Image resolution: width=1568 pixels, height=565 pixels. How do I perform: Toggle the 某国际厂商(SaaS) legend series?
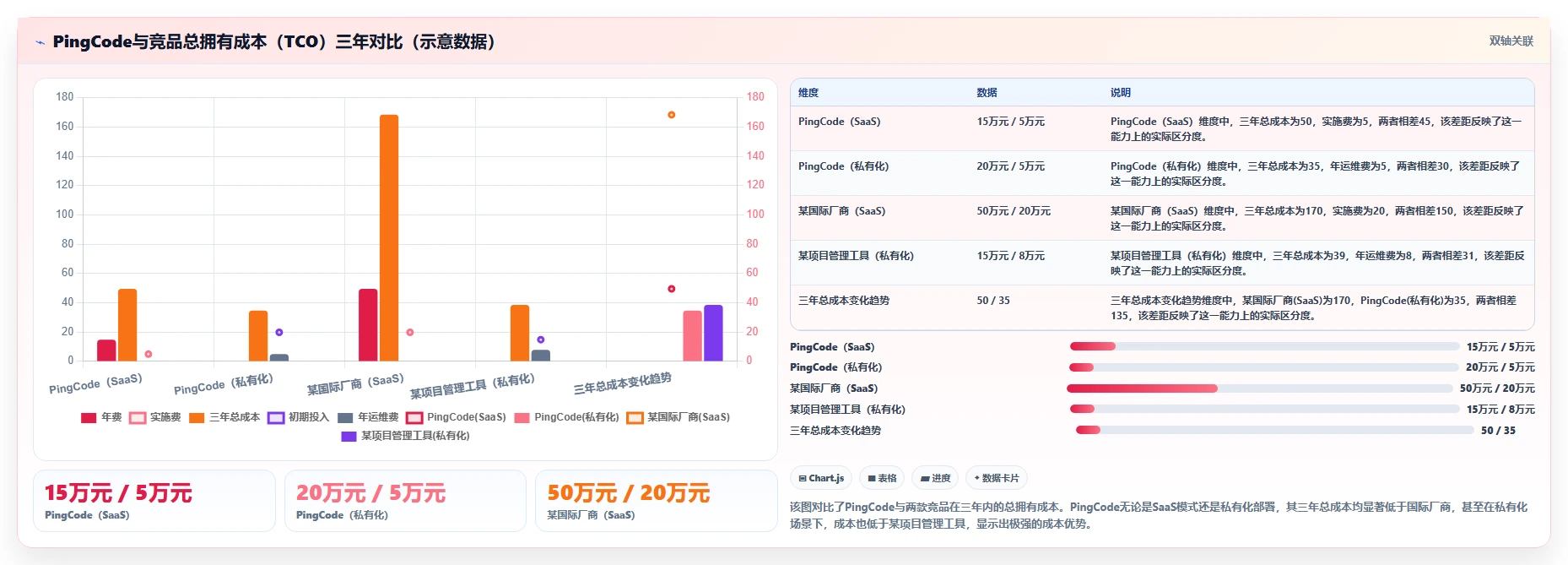coord(679,417)
